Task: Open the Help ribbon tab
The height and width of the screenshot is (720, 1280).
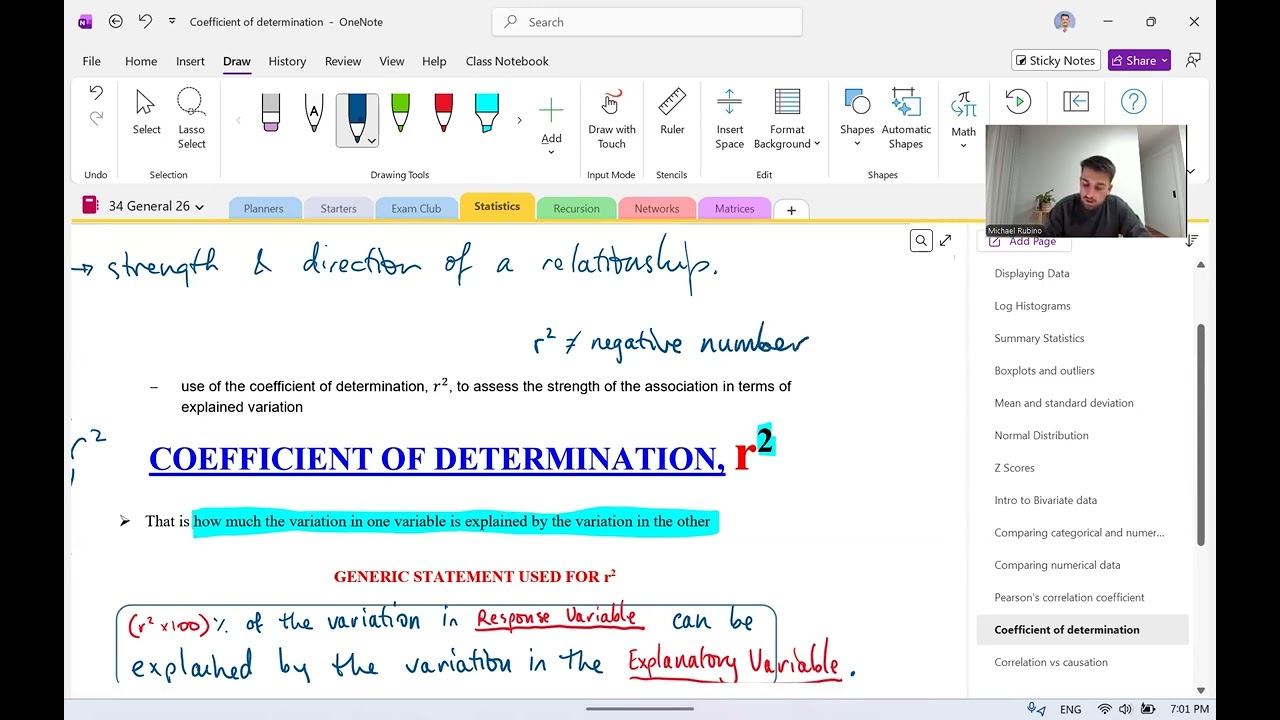Action: 434,61
